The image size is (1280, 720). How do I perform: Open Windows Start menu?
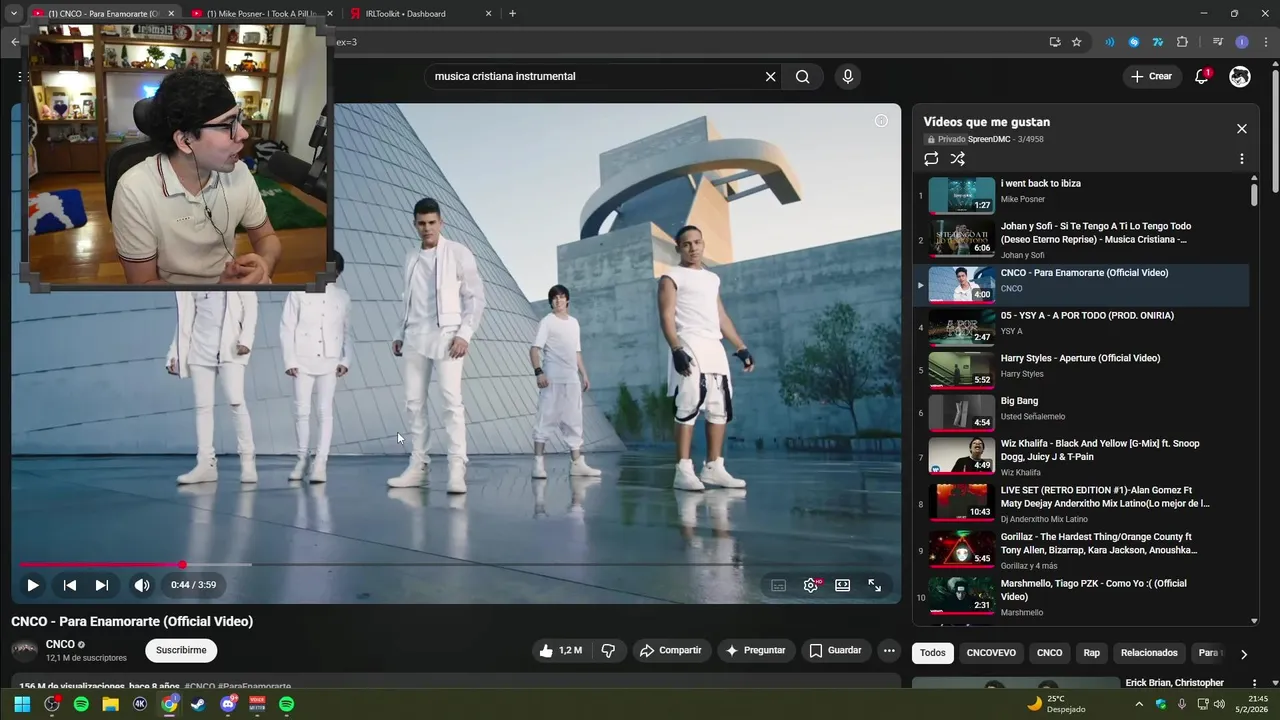tap(22, 704)
